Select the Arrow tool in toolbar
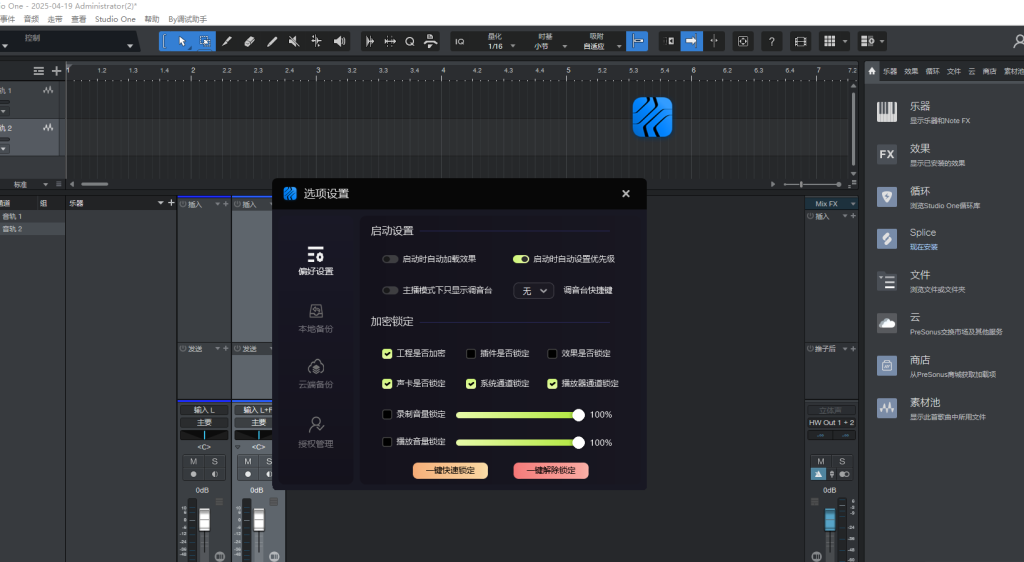Screen dimensions: 1024x562 tap(182, 41)
